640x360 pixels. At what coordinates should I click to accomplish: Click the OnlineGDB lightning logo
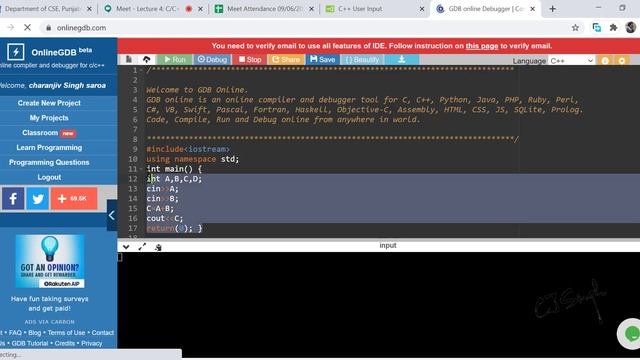tap(16, 52)
